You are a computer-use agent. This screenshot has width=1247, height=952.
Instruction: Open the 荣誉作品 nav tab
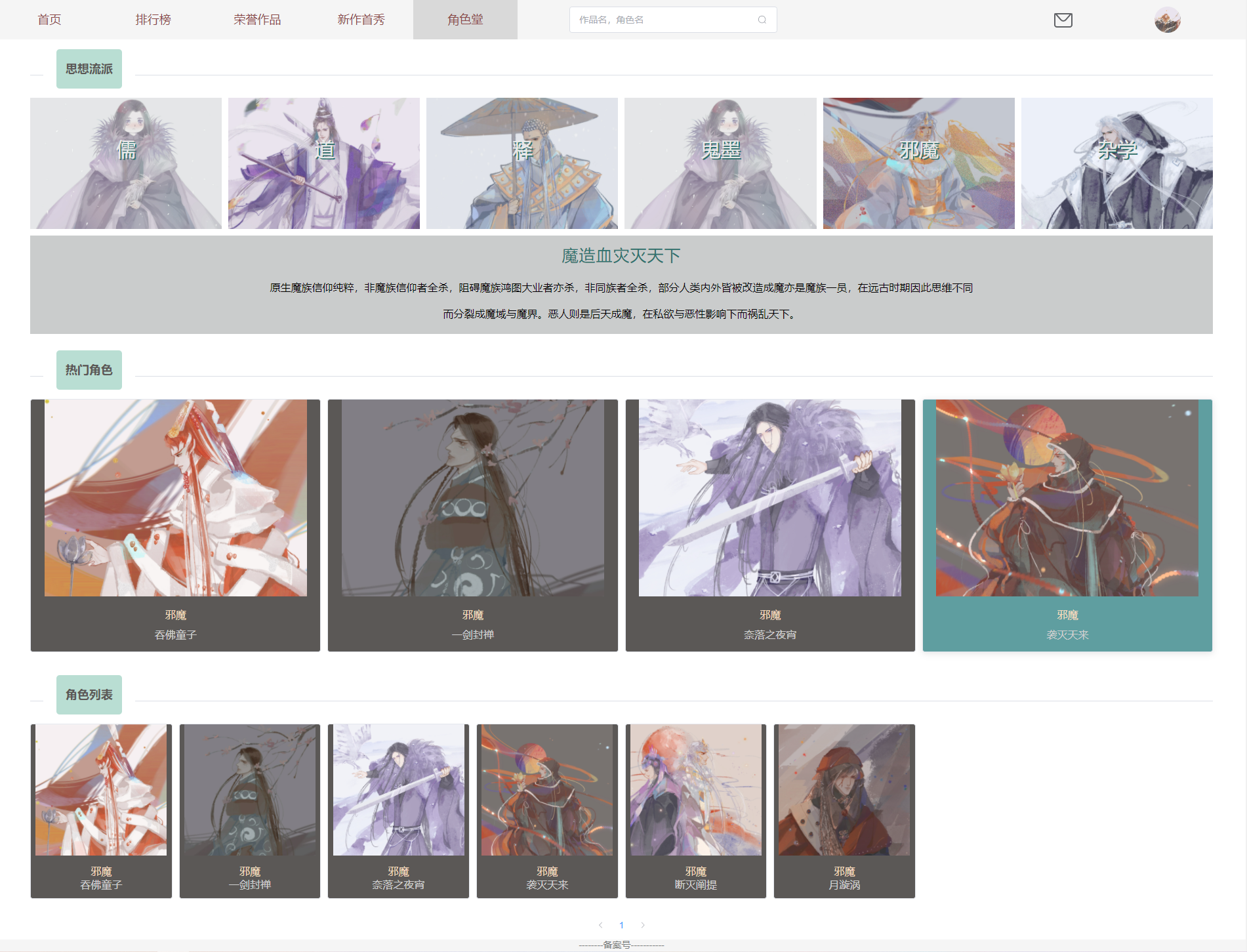tap(257, 20)
